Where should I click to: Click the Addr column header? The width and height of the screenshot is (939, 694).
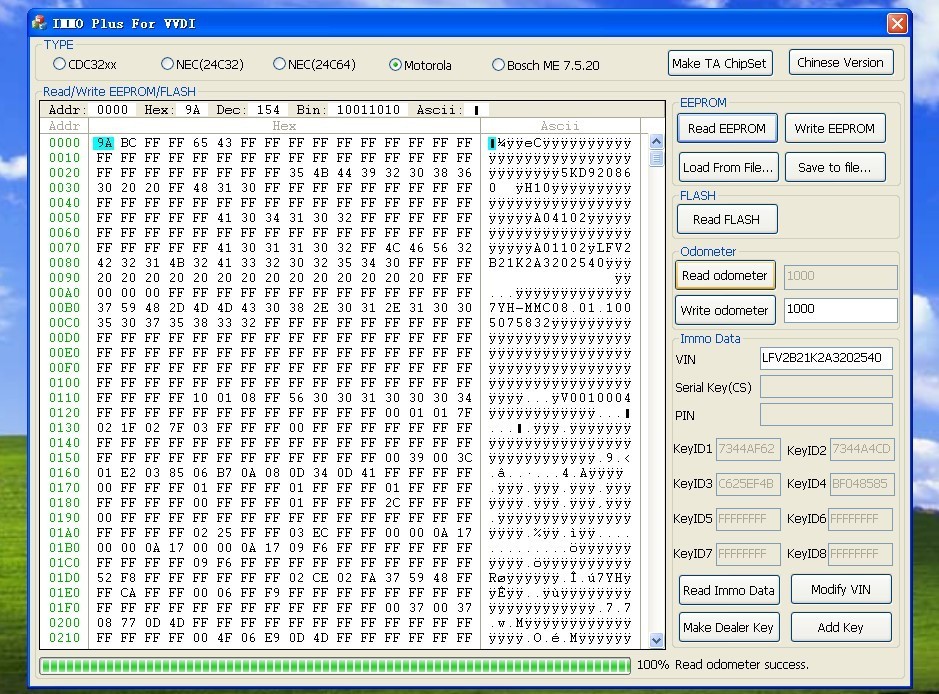click(64, 126)
